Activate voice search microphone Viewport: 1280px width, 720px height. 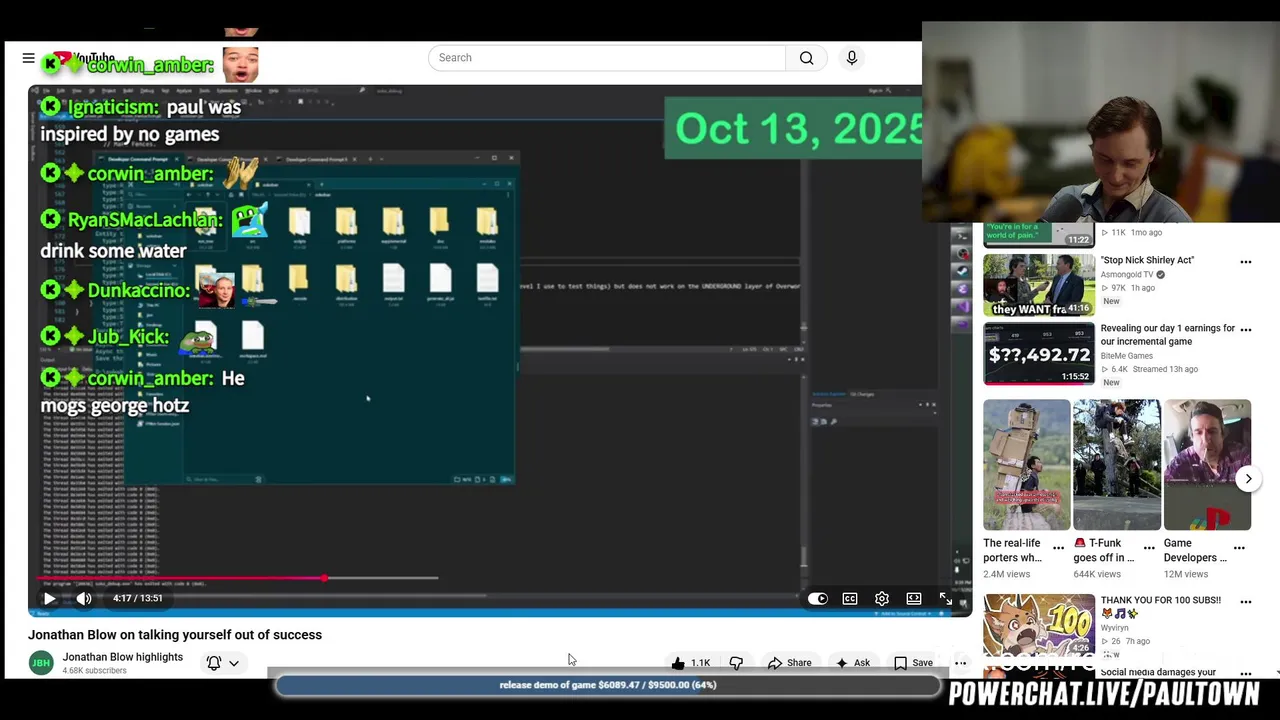(852, 58)
